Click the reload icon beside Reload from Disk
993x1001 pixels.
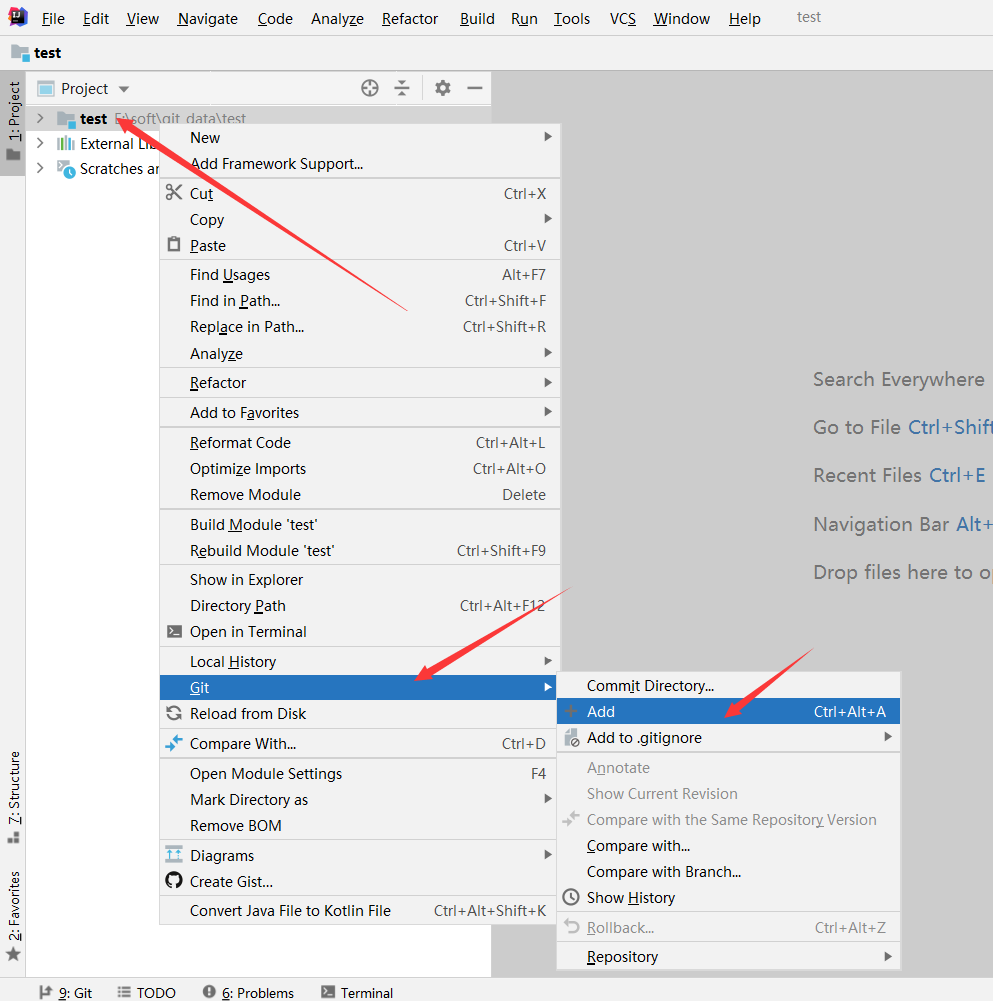(174, 713)
